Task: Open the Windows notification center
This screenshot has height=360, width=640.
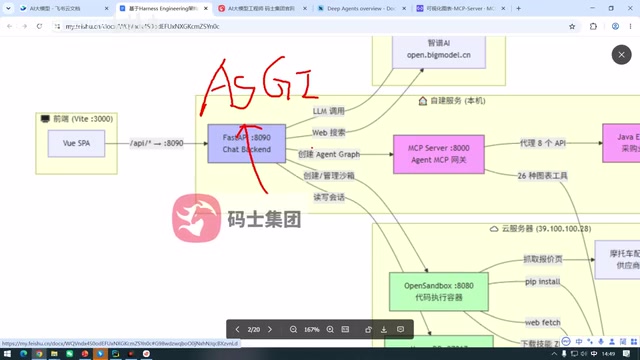Action: 627,354
